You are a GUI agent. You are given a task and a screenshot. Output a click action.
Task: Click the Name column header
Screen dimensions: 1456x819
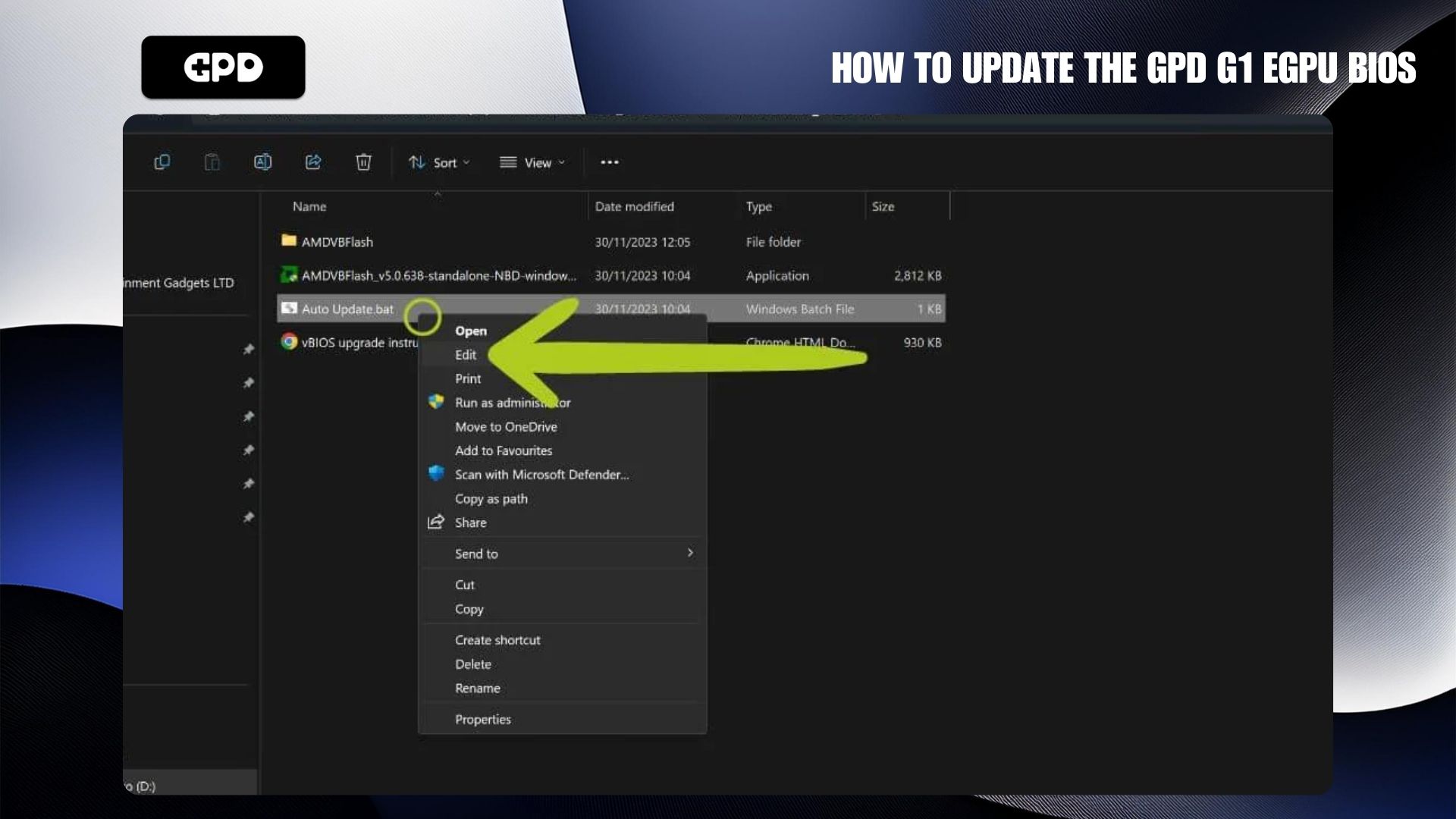pos(309,206)
